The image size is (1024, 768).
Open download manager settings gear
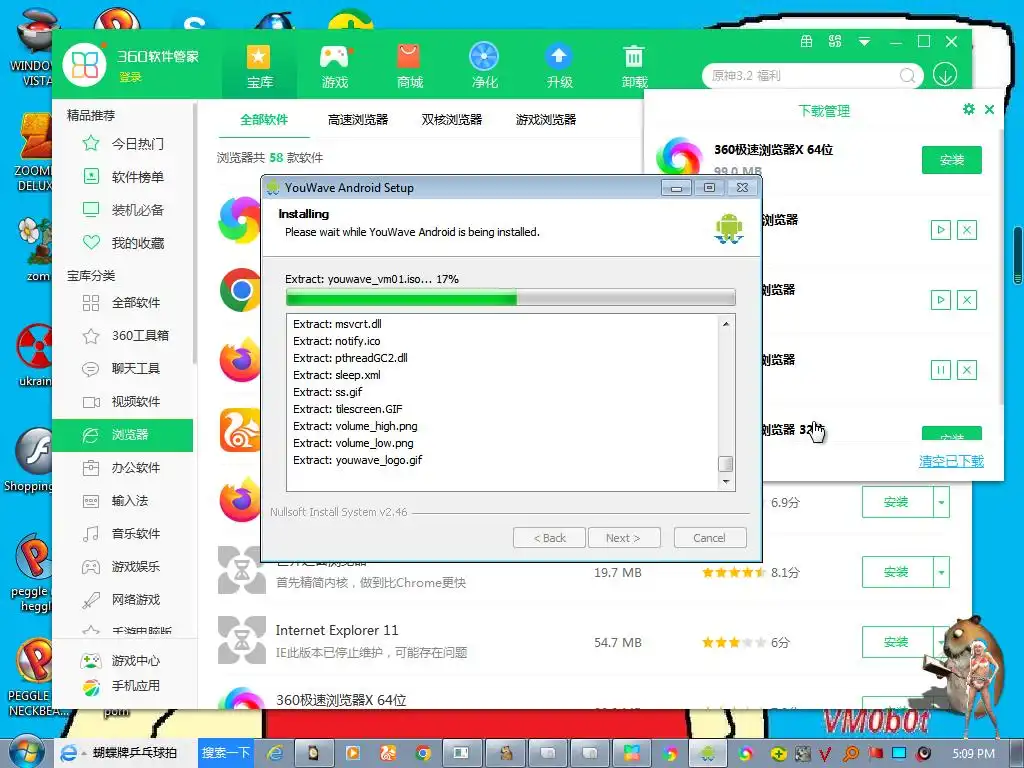pos(968,109)
